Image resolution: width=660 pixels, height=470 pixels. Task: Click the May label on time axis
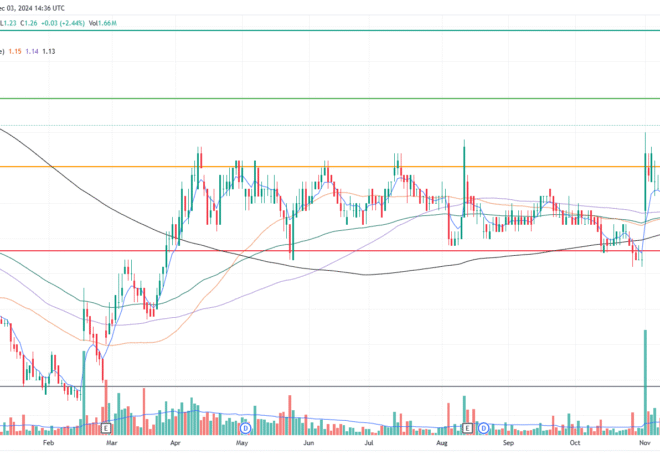(x=242, y=443)
